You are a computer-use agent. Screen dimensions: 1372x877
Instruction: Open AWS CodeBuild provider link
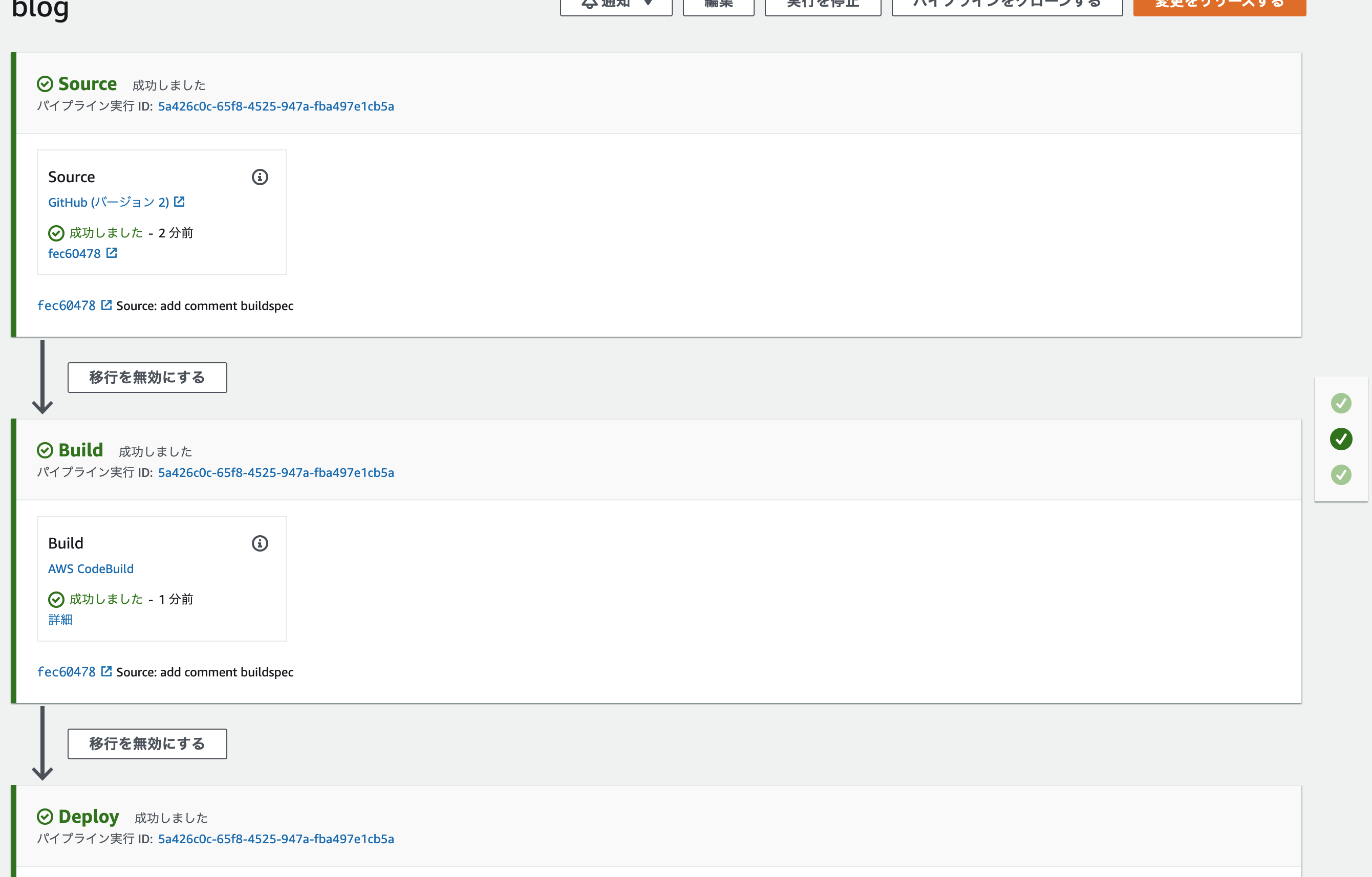[91, 568]
